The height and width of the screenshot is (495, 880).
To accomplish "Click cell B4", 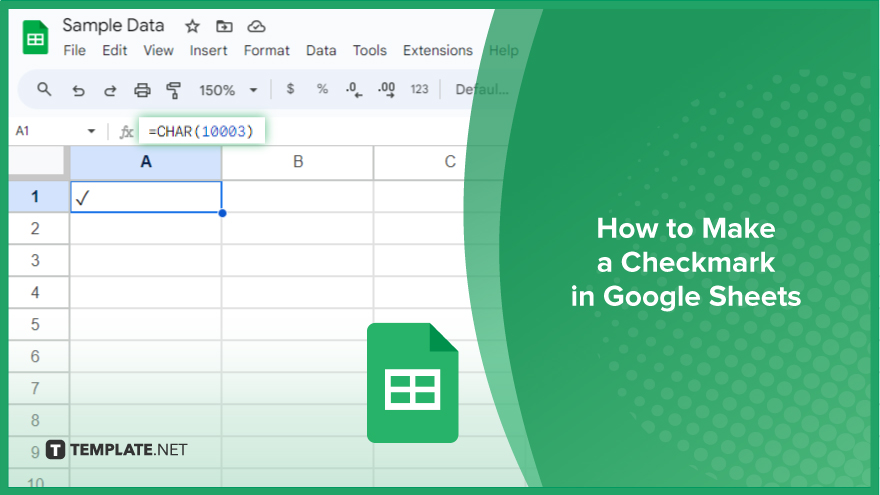I will [298, 292].
